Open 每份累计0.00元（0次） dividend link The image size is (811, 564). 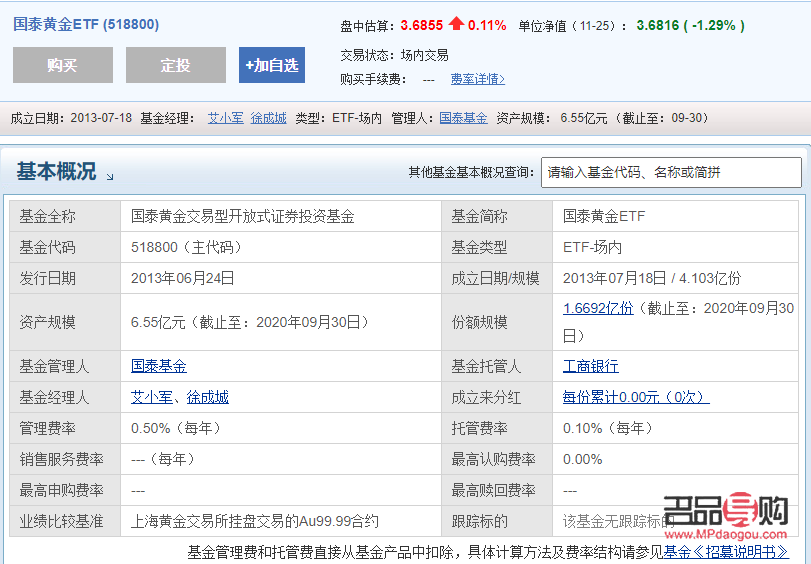636,397
